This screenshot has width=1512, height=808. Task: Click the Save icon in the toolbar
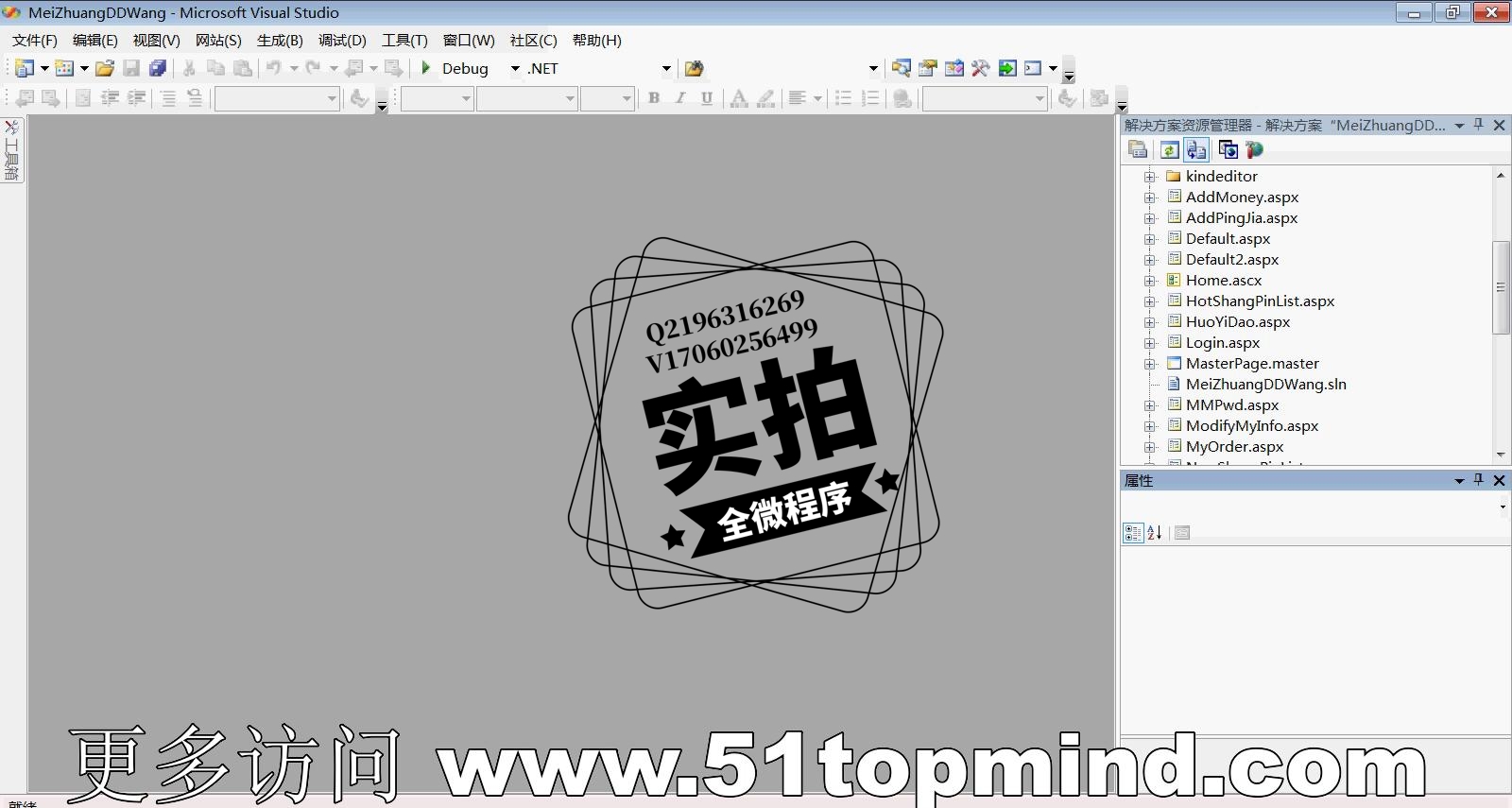pyautogui.click(x=131, y=68)
